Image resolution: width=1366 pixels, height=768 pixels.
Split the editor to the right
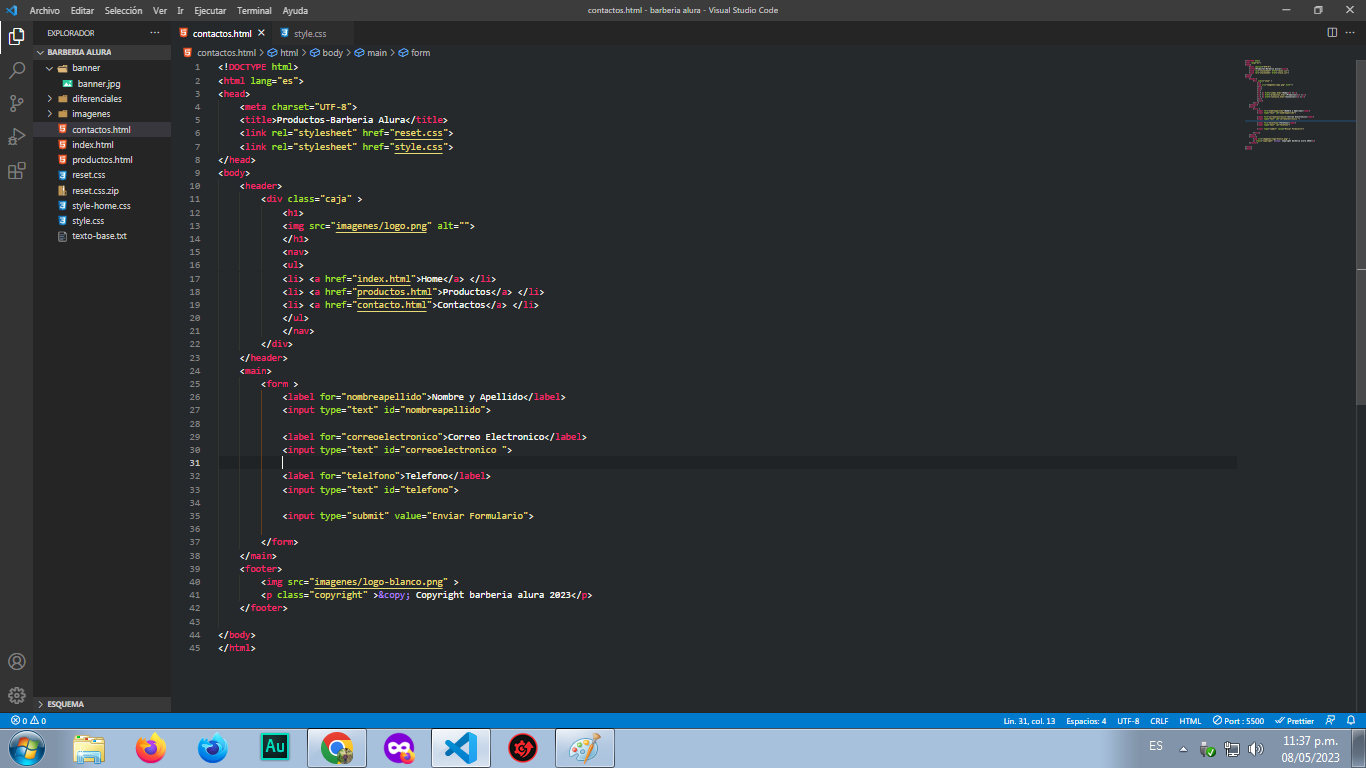pos(1332,33)
